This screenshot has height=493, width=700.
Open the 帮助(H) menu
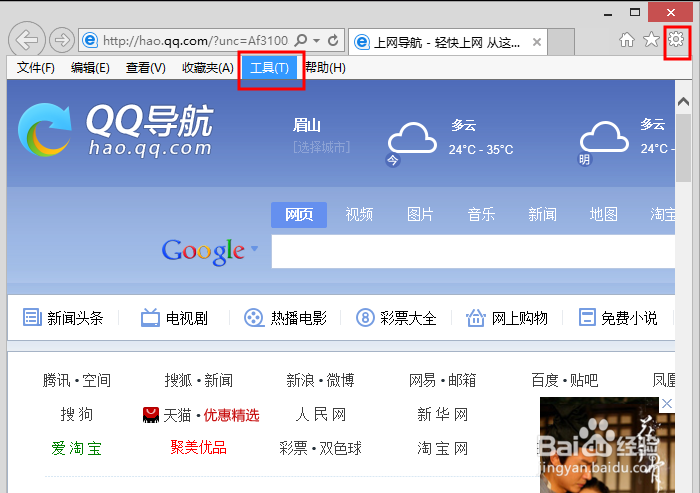click(x=325, y=68)
